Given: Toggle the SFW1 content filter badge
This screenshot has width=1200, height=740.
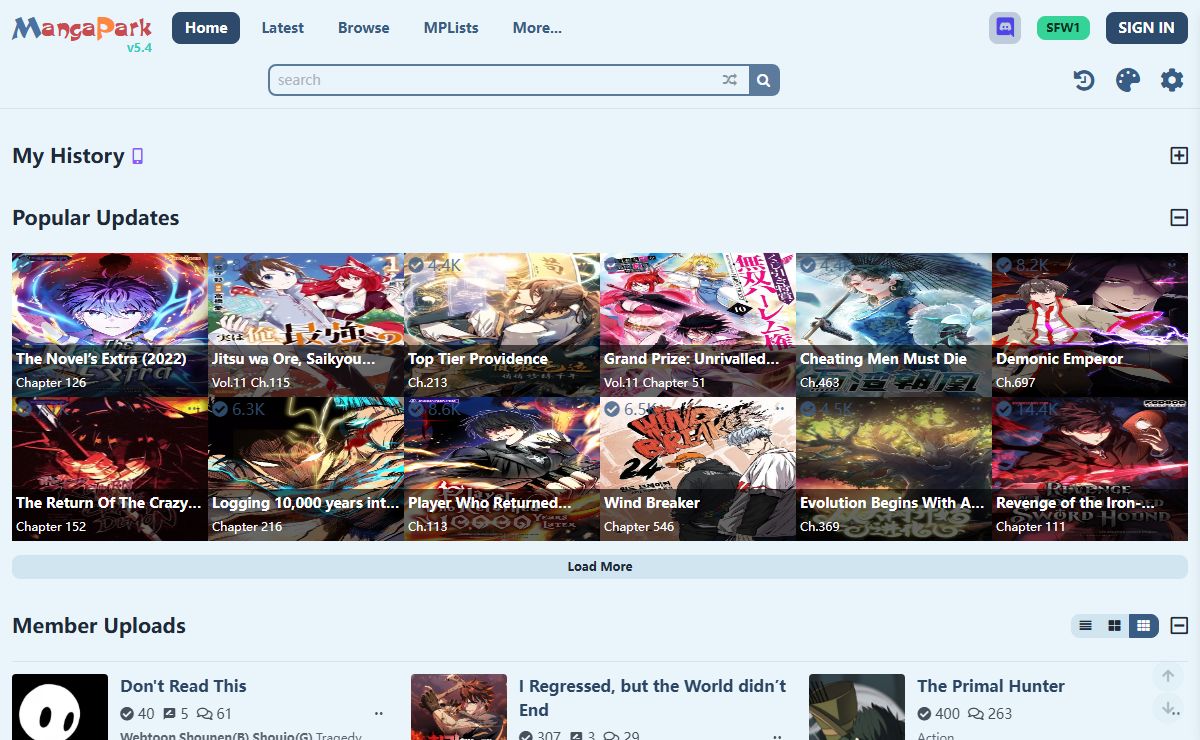Looking at the screenshot, I should coord(1063,28).
